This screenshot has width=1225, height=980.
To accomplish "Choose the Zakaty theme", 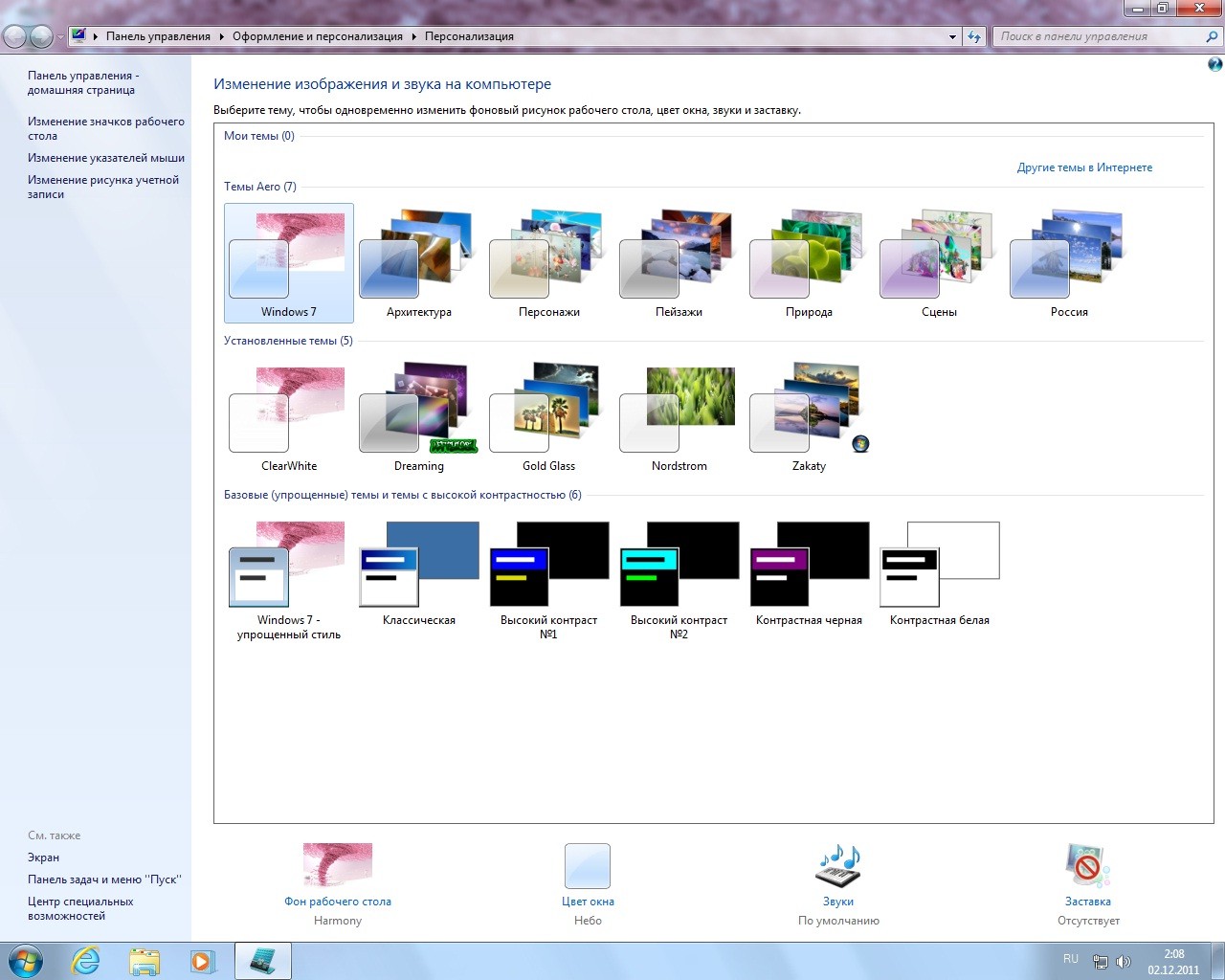I will pos(810,417).
